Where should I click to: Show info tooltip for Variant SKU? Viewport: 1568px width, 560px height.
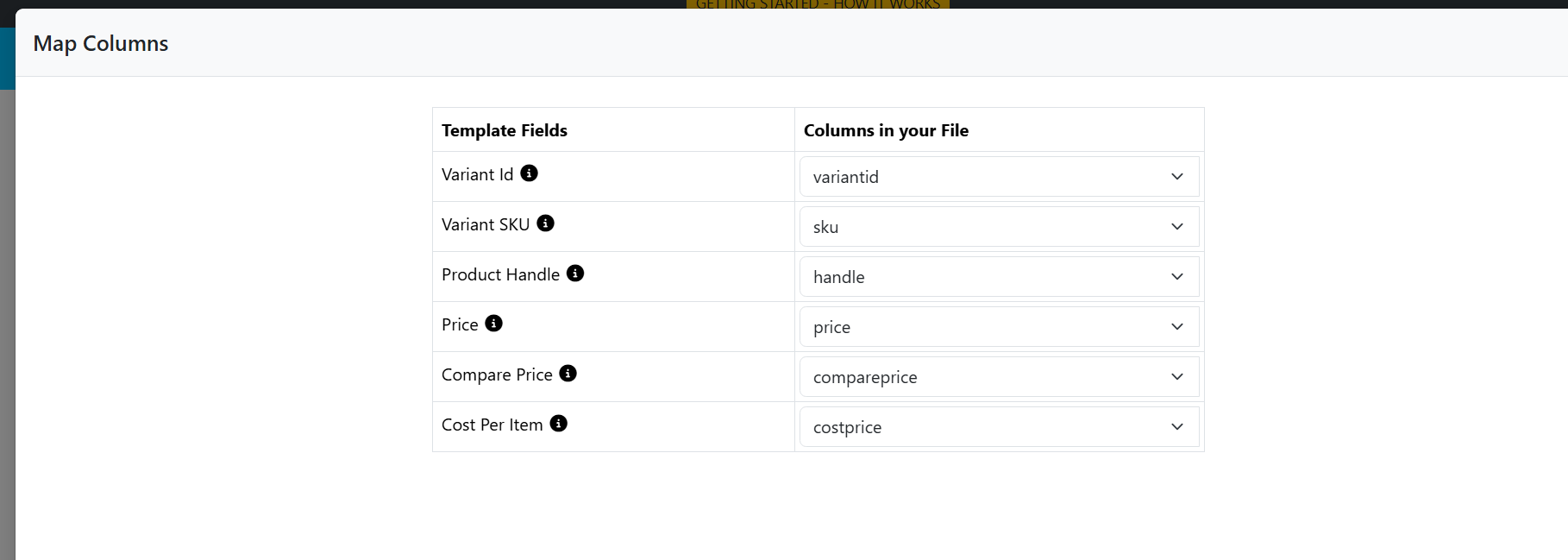coord(546,223)
